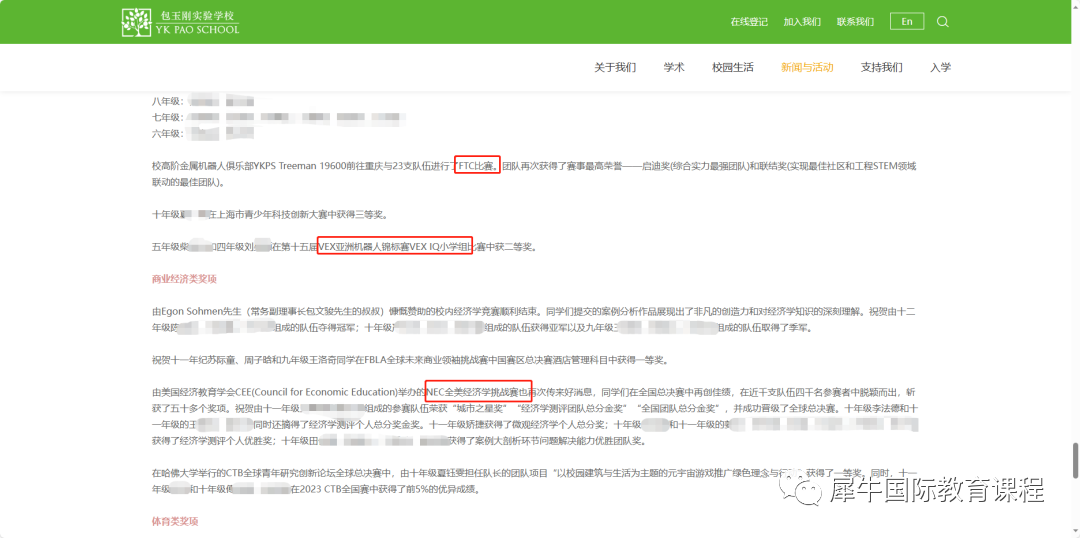Click the YK Pao School logo

(180, 22)
